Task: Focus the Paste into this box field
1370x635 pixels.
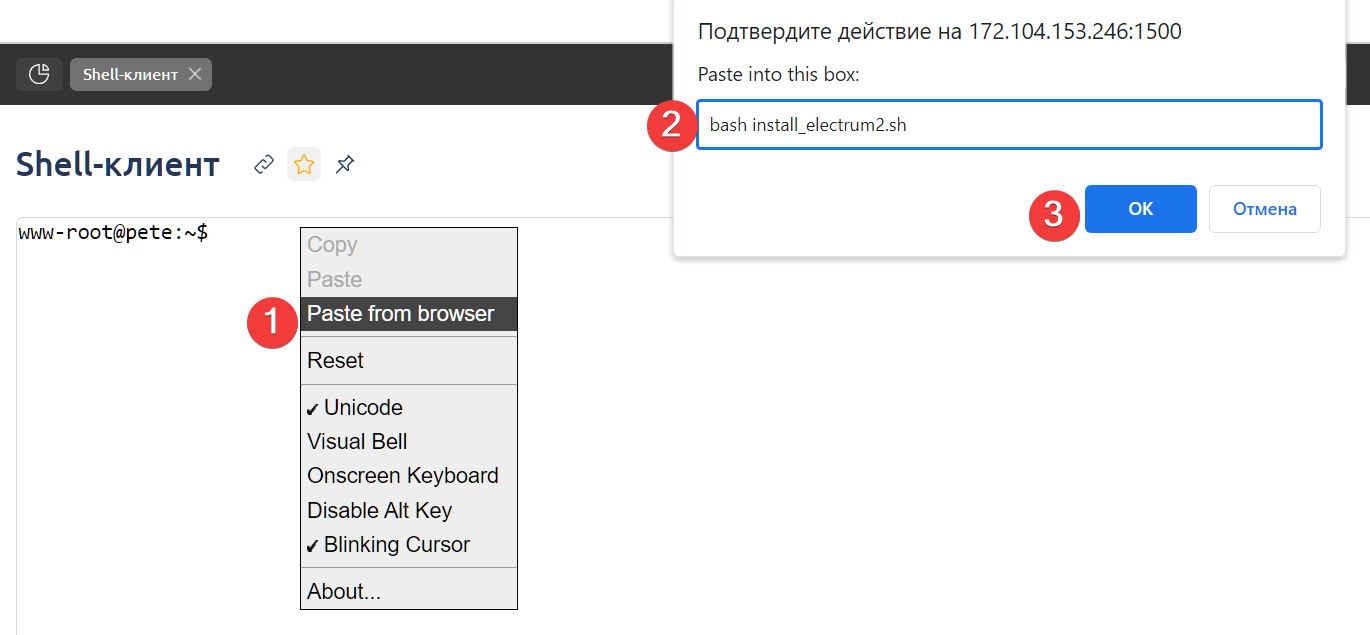Action: pos(1008,125)
